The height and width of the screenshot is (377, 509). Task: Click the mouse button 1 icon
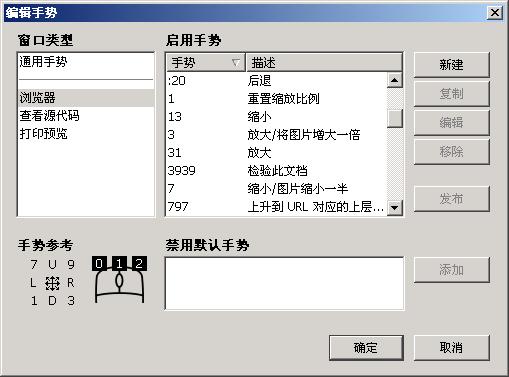tap(119, 263)
